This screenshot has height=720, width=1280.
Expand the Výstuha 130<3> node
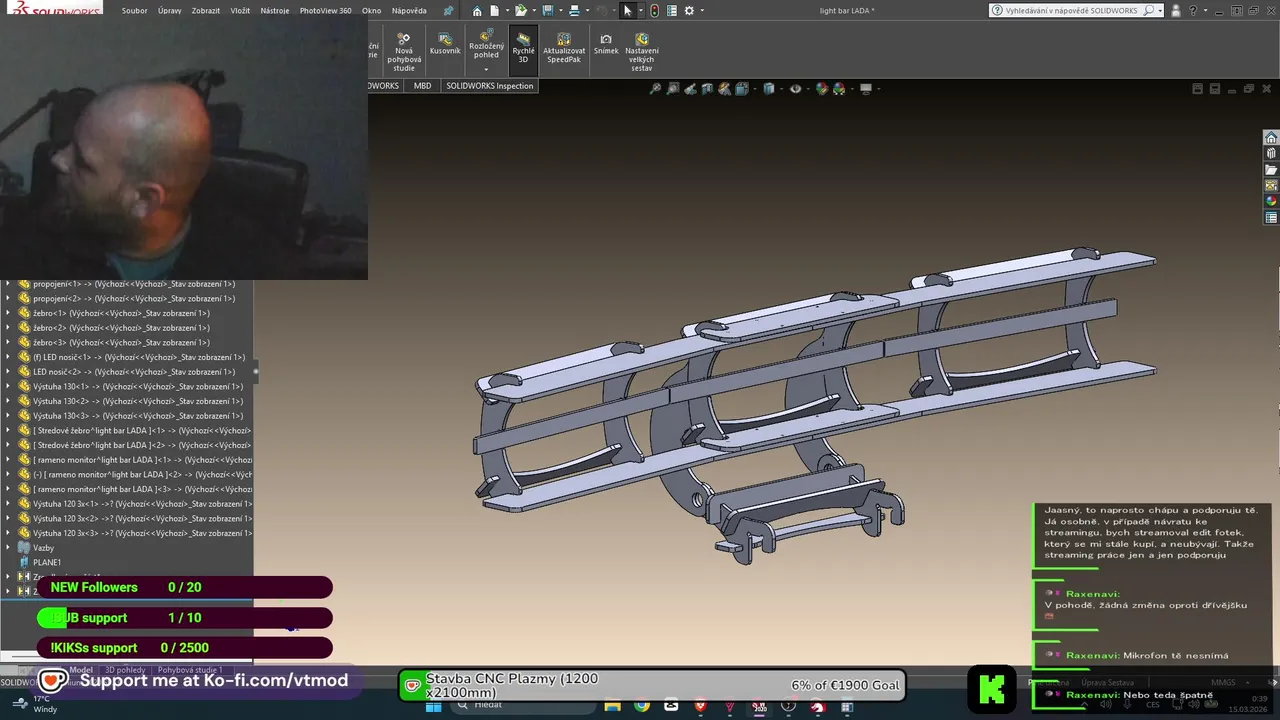[x=8, y=415]
